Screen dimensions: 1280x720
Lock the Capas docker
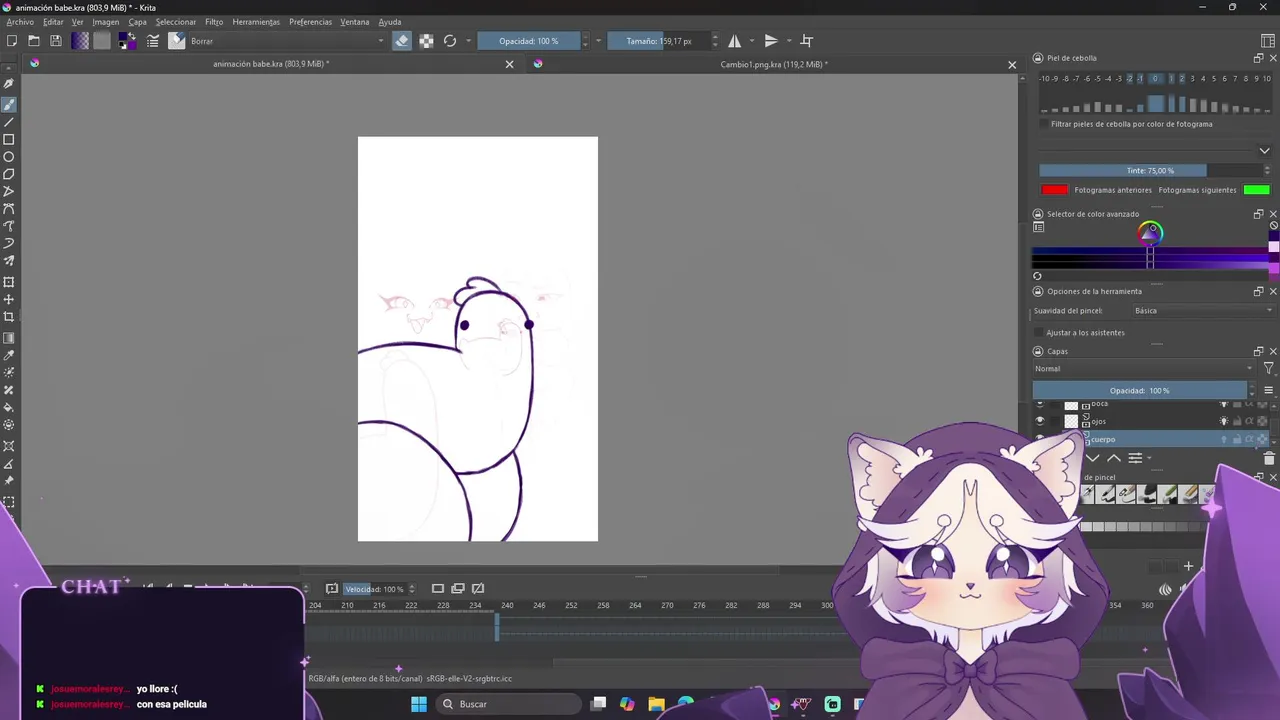pos(1037,352)
